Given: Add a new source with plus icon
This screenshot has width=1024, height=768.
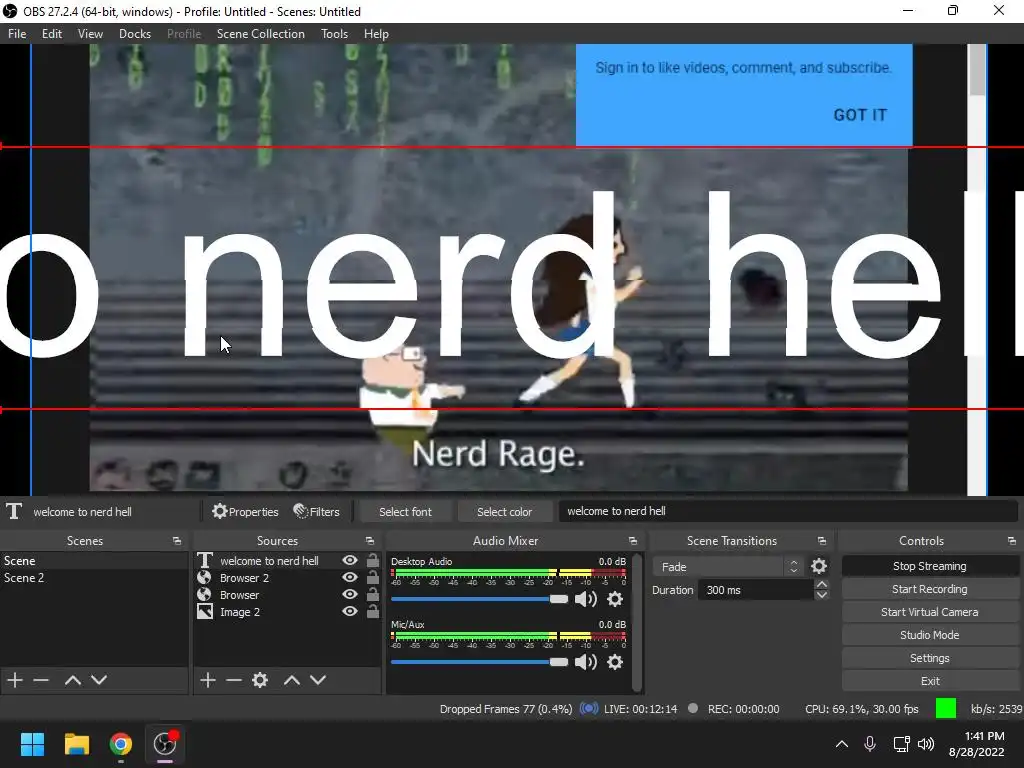Looking at the screenshot, I should pos(208,680).
